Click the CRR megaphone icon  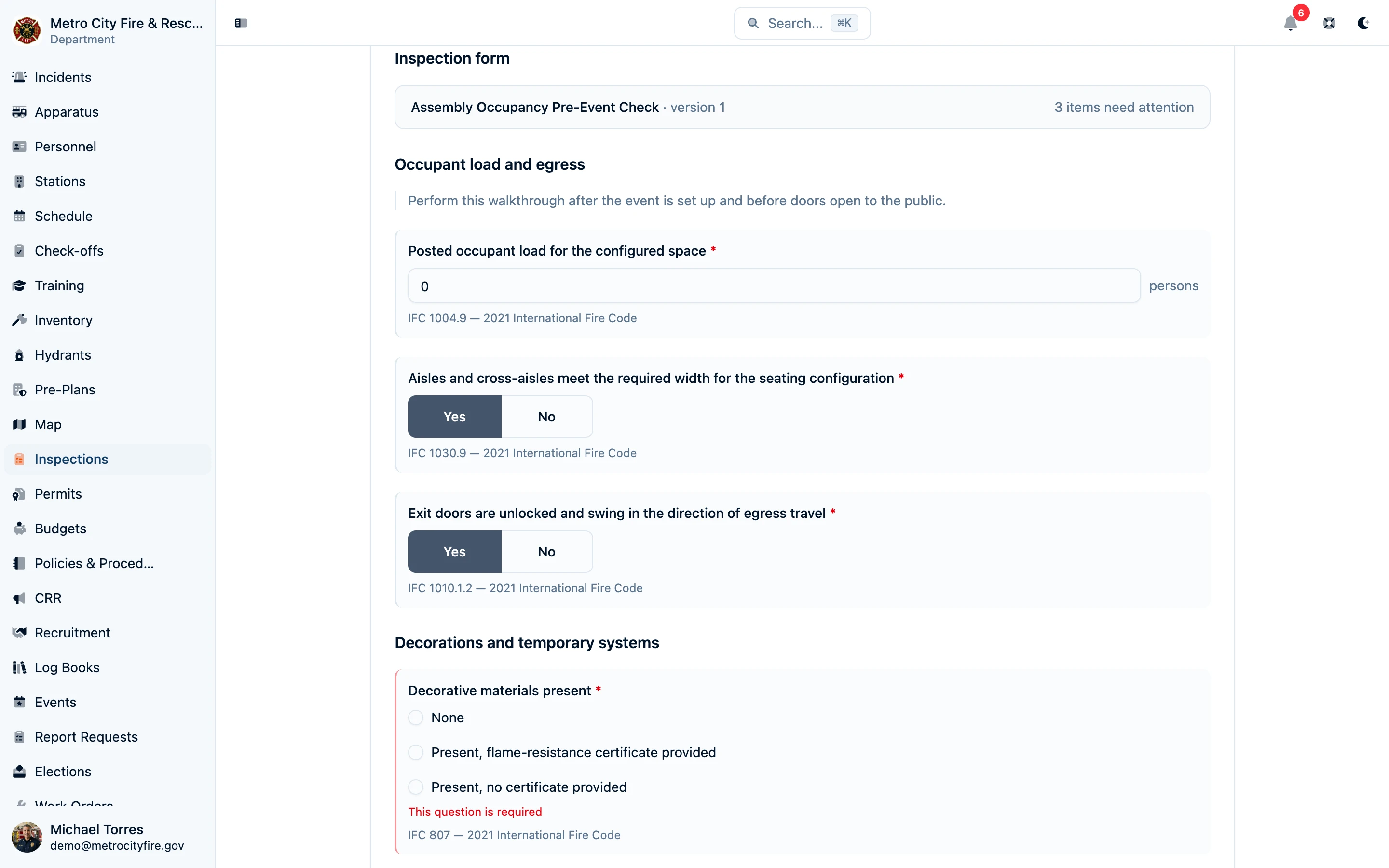click(19, 598)
